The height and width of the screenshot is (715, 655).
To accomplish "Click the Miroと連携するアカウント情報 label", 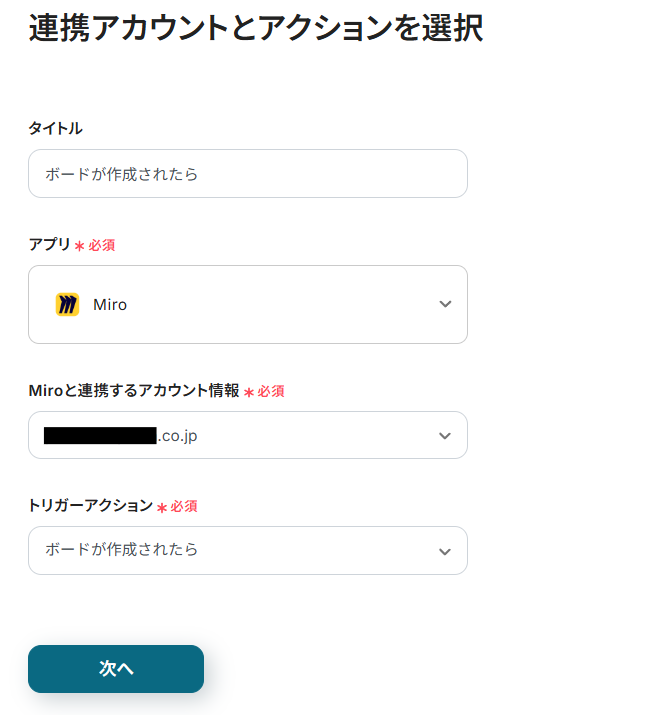I will (x=134, y=392).
